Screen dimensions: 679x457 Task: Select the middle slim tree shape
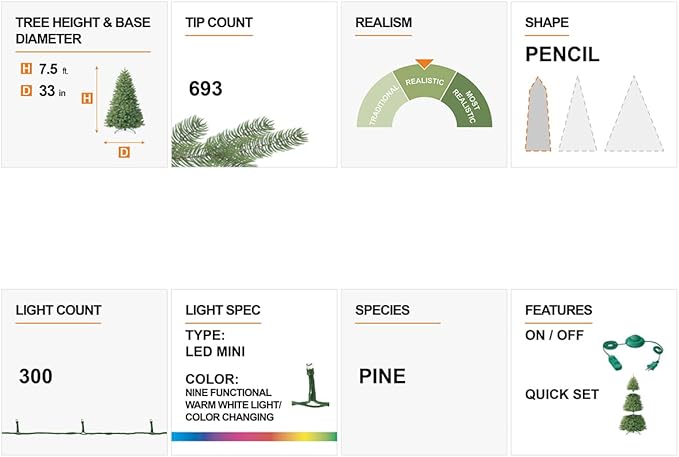tap(576, 115)
